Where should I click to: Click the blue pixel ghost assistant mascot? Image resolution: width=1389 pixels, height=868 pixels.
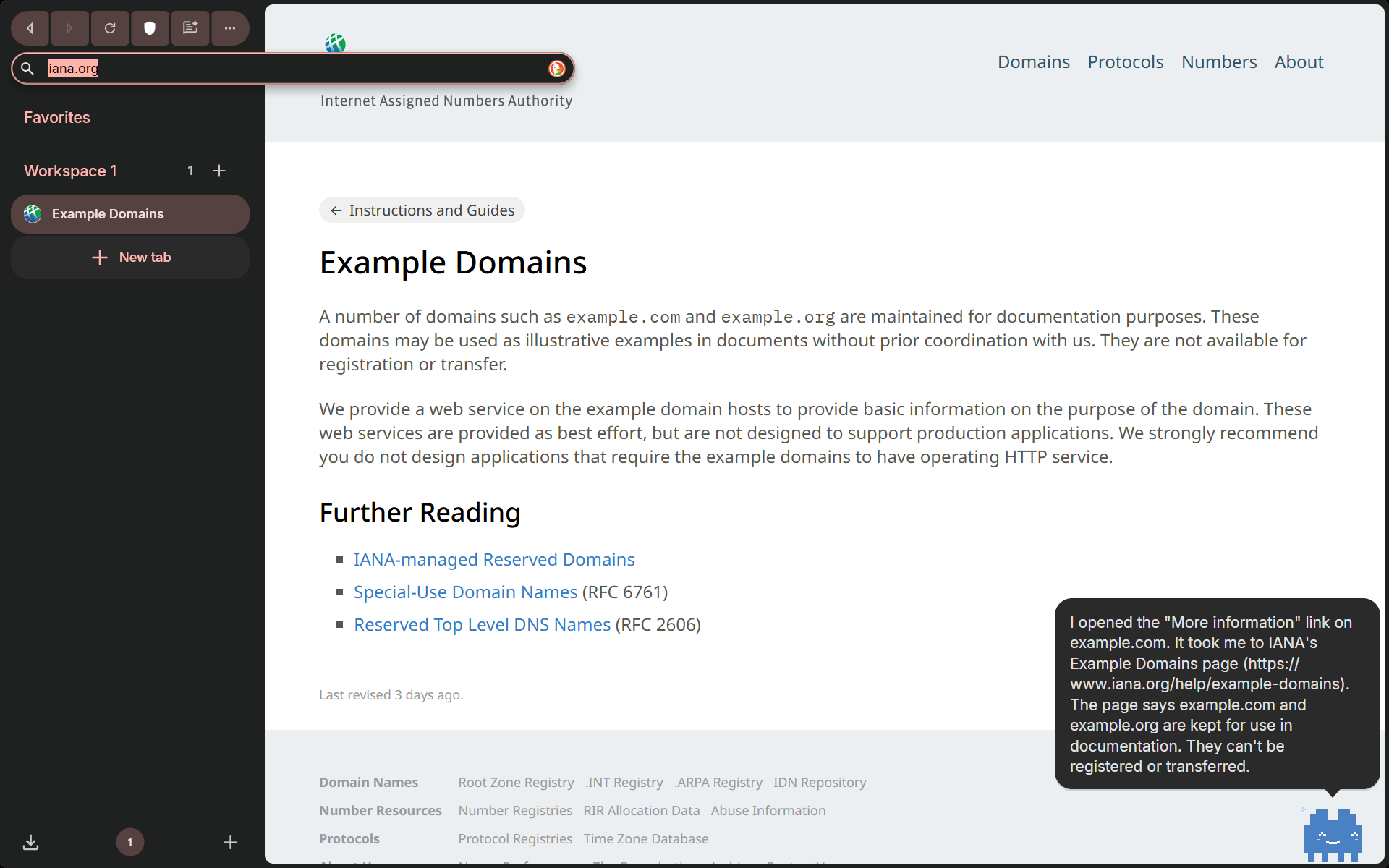1333,835
